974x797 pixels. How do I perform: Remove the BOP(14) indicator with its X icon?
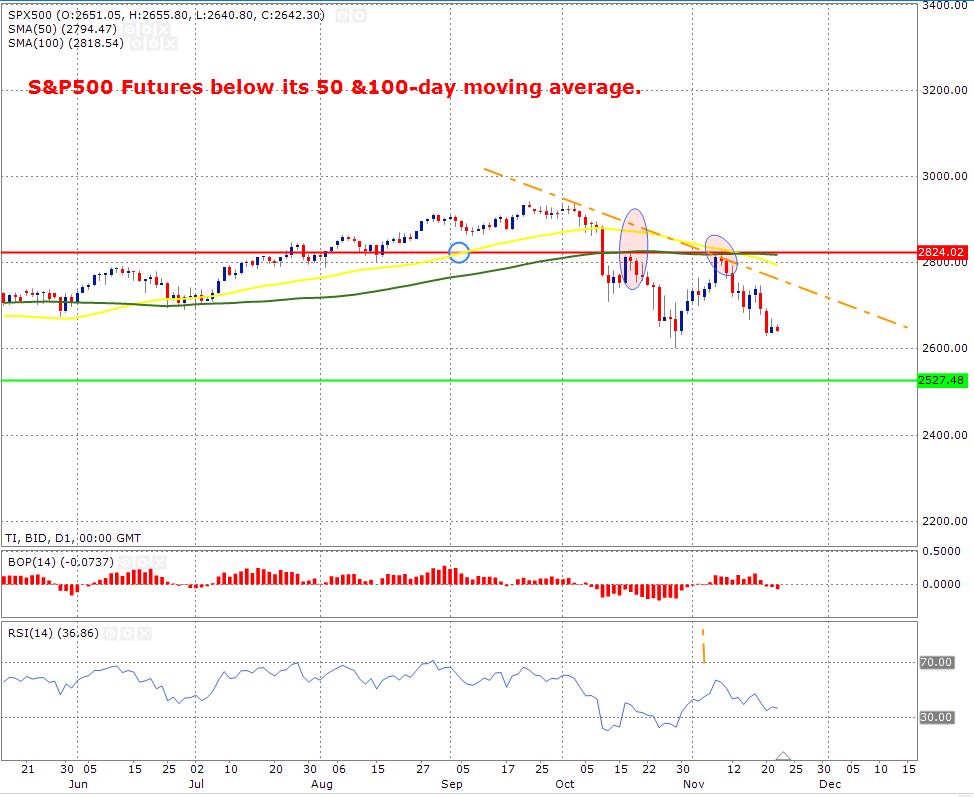pos(160,563)
